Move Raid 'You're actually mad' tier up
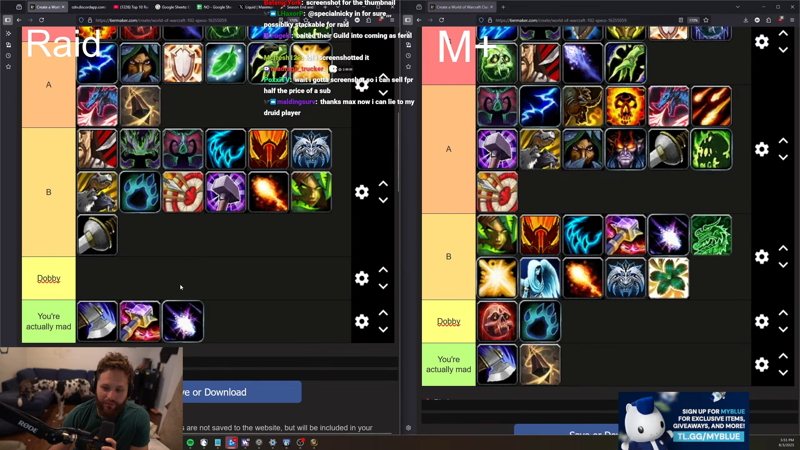Screen dimensions: 800x450 [x=383, y=313]
